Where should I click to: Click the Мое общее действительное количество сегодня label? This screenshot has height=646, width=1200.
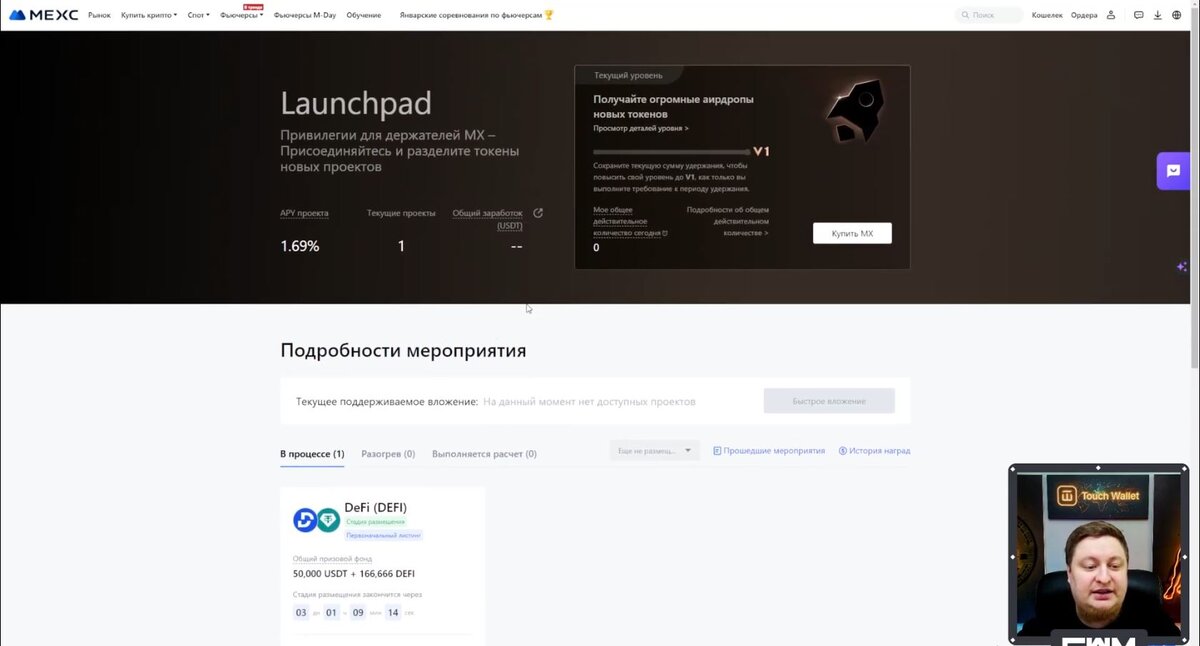(627, 221)
